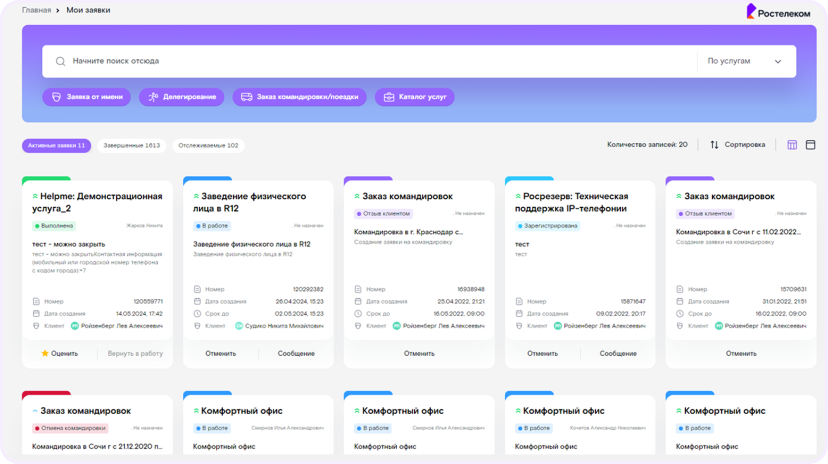The image size is (828, 464).
Task: Click the breadcrumb chevron separator after "Главная"
Action: (x=58, y=11)
